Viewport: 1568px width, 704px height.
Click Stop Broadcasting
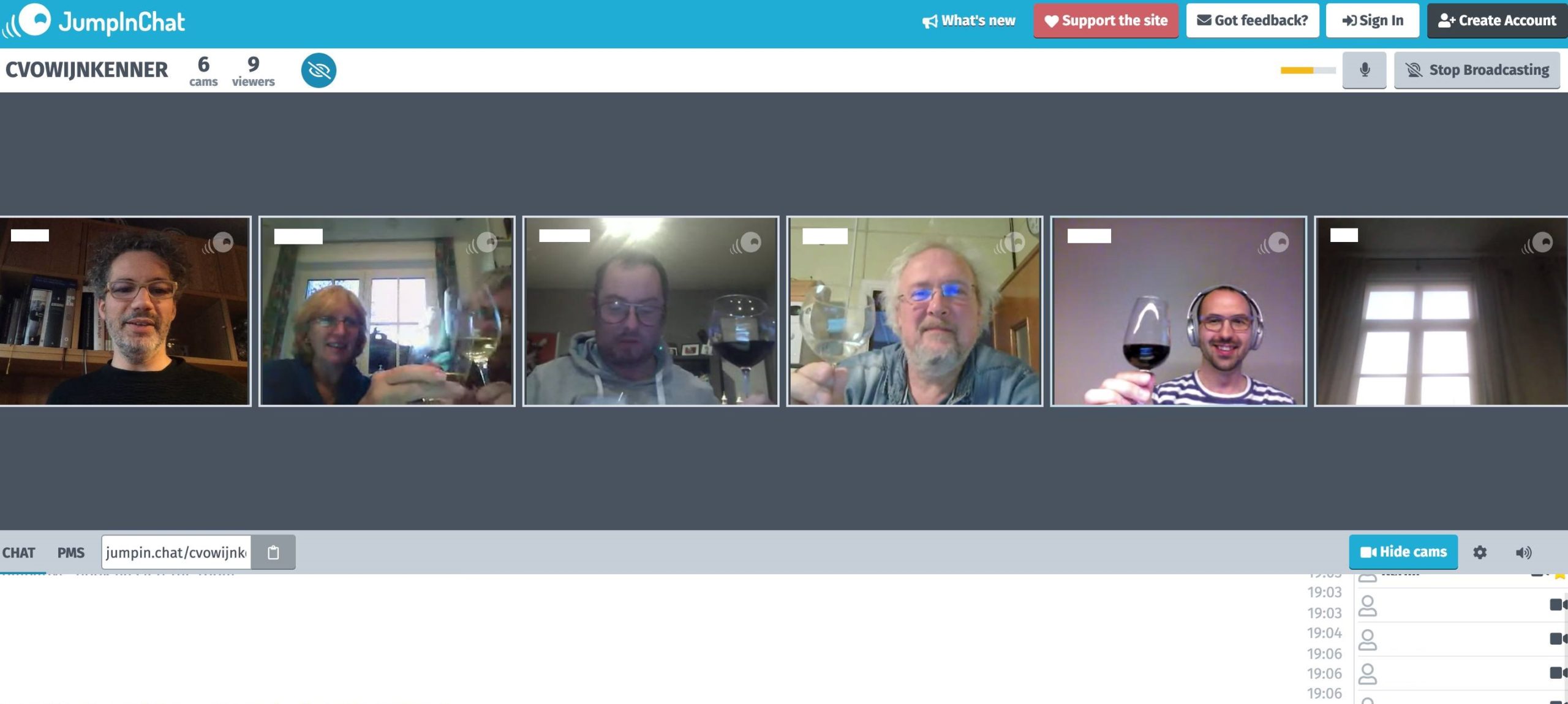1477,70
